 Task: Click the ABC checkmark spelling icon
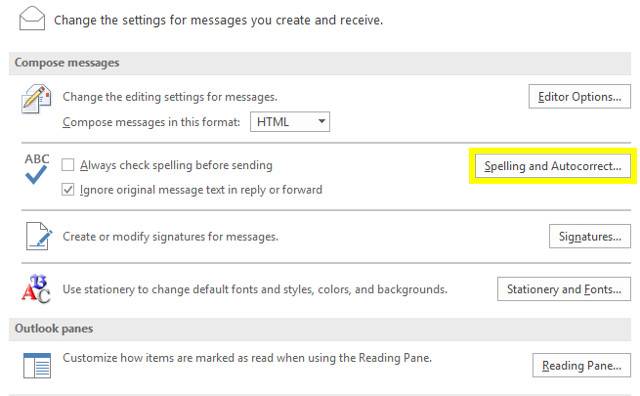click(x=36, y=168)
